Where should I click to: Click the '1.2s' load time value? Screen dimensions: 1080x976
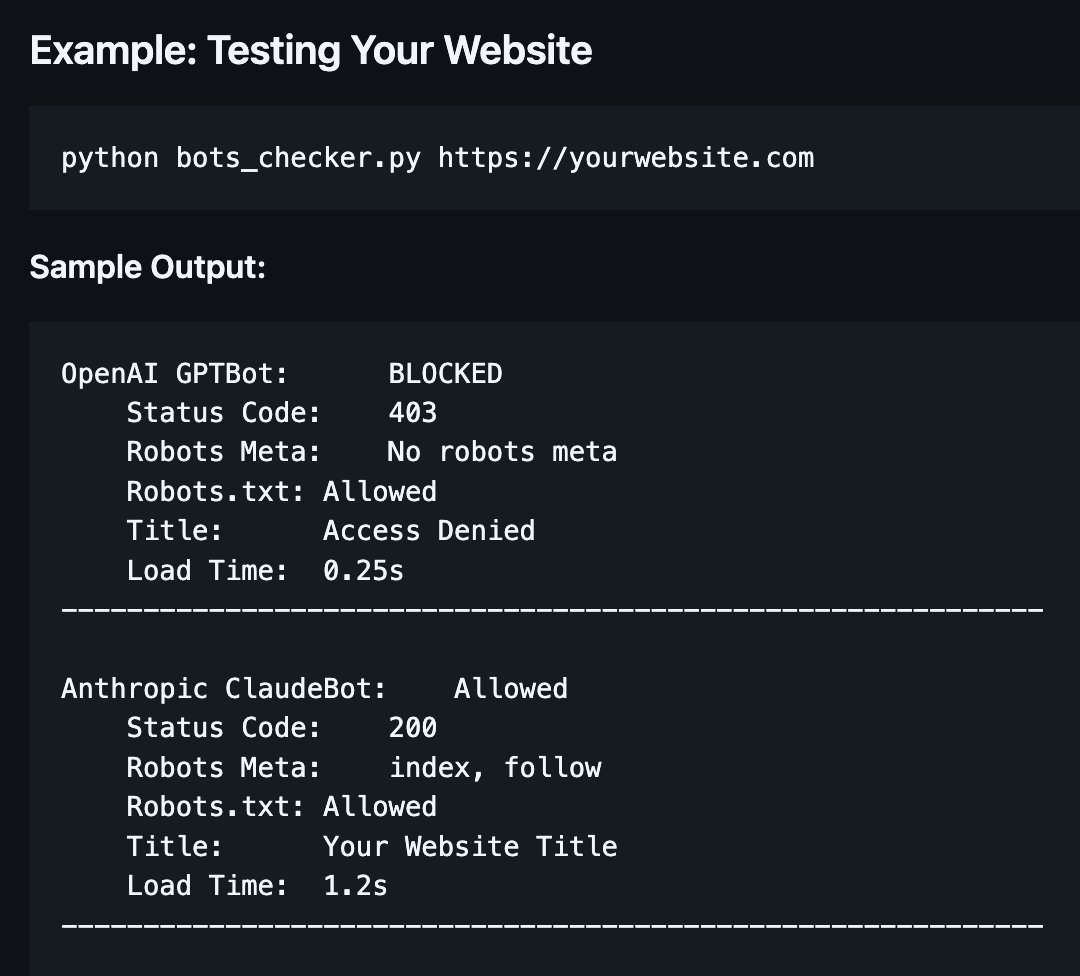[x=355, y=886]
